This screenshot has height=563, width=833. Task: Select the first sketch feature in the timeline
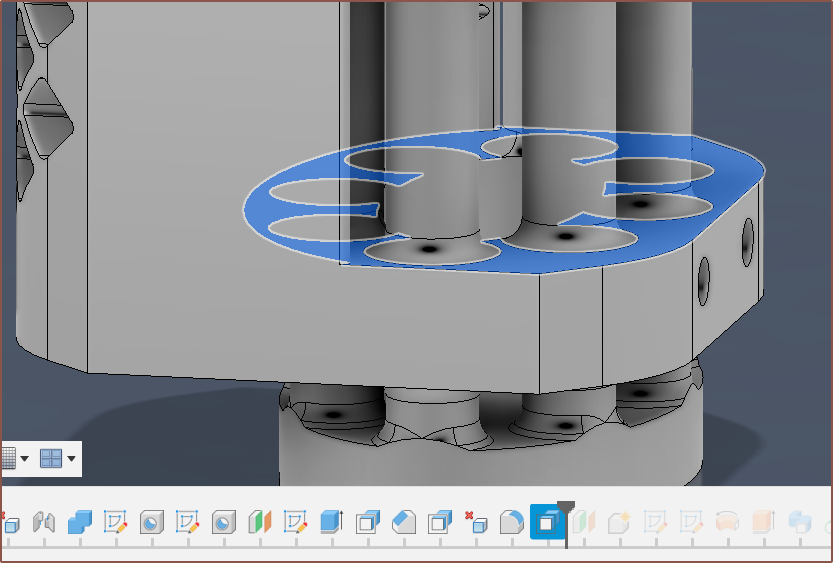pyautogui.click(x=116, y=522)
